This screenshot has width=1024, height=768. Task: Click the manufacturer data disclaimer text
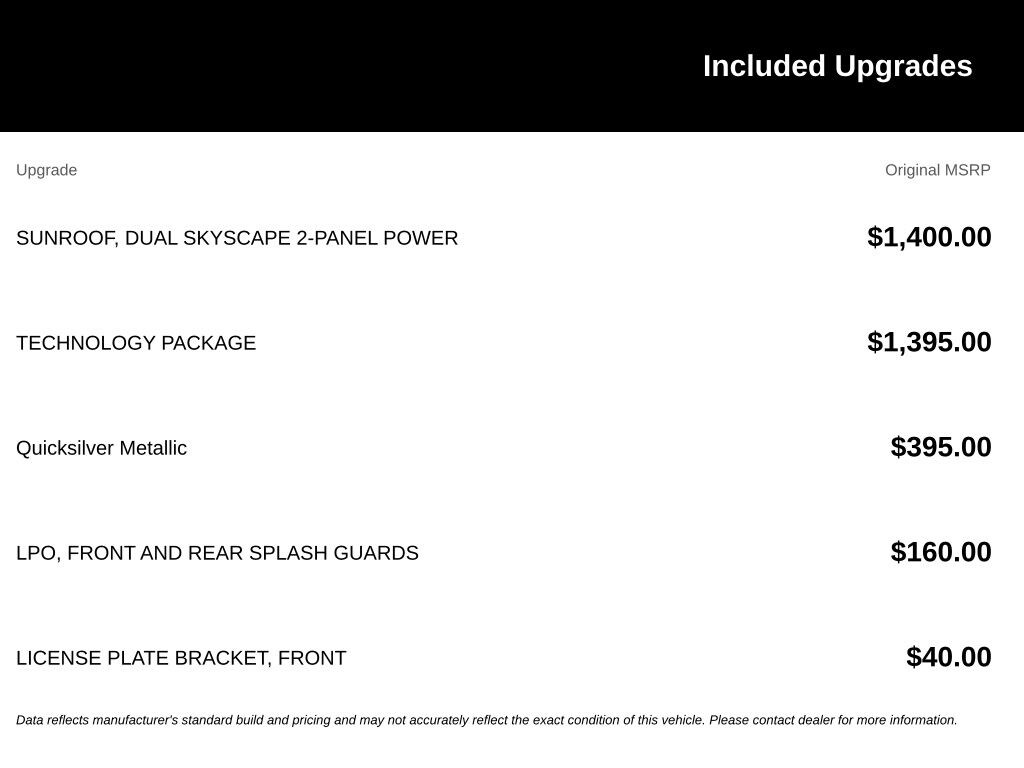coord(487,720)
